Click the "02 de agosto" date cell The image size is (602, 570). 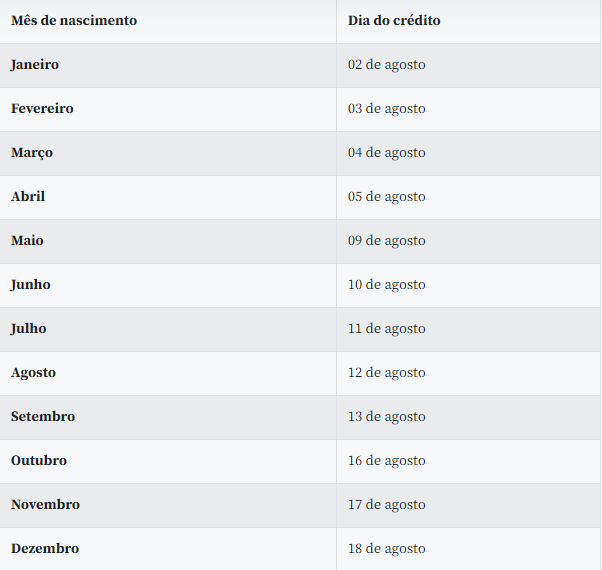coord(386,65)
